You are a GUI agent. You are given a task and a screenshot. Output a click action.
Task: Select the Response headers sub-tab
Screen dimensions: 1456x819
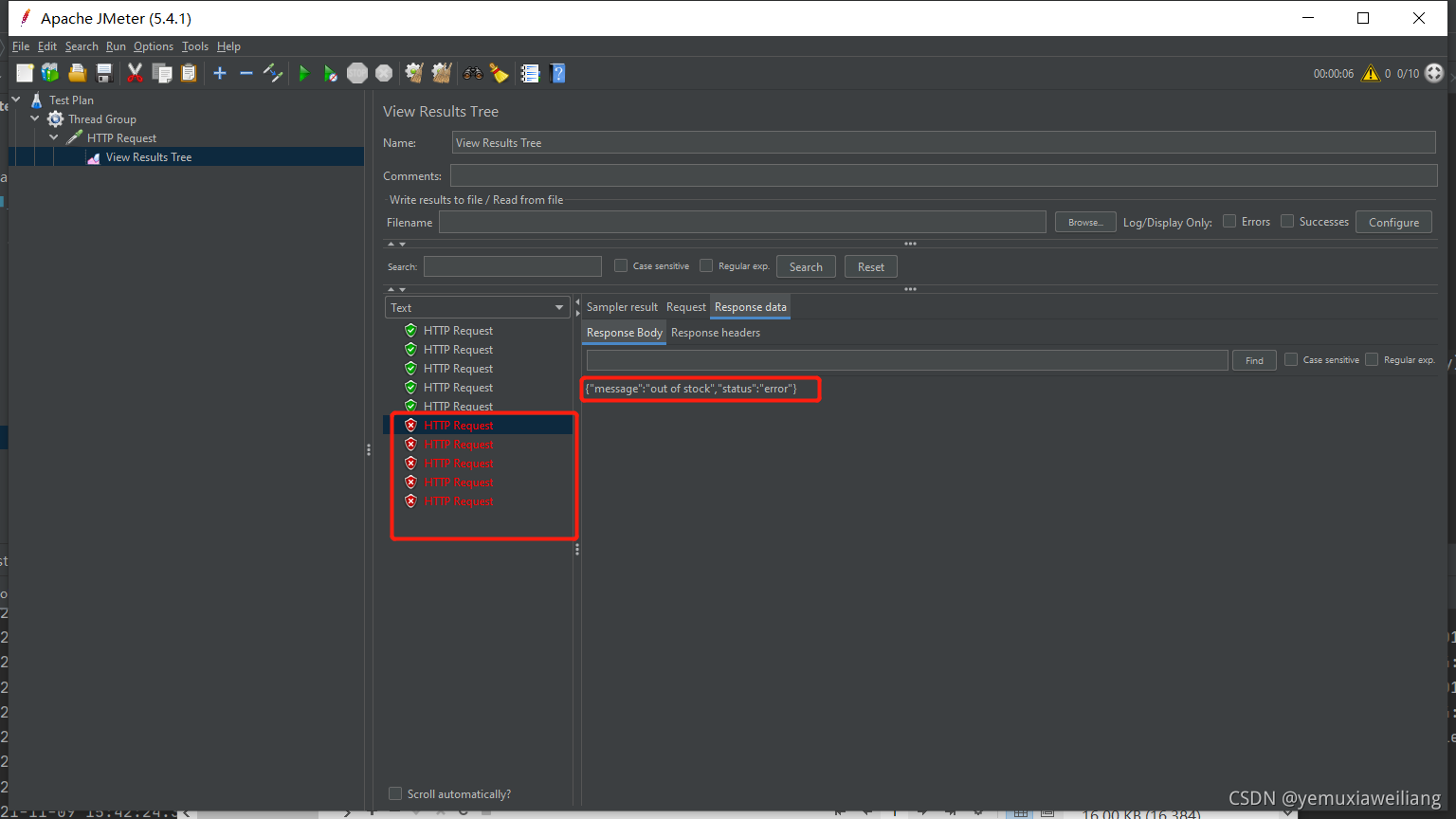pos(716,333)
